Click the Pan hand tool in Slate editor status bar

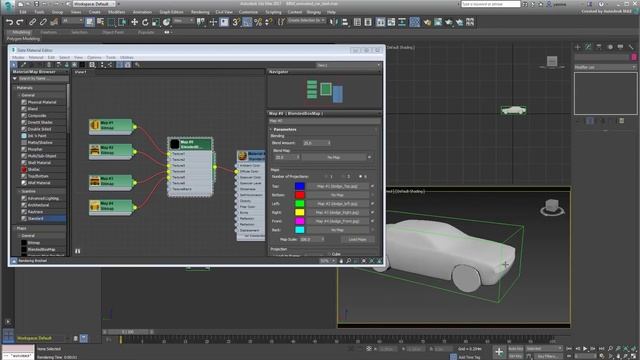coord(341,260)
